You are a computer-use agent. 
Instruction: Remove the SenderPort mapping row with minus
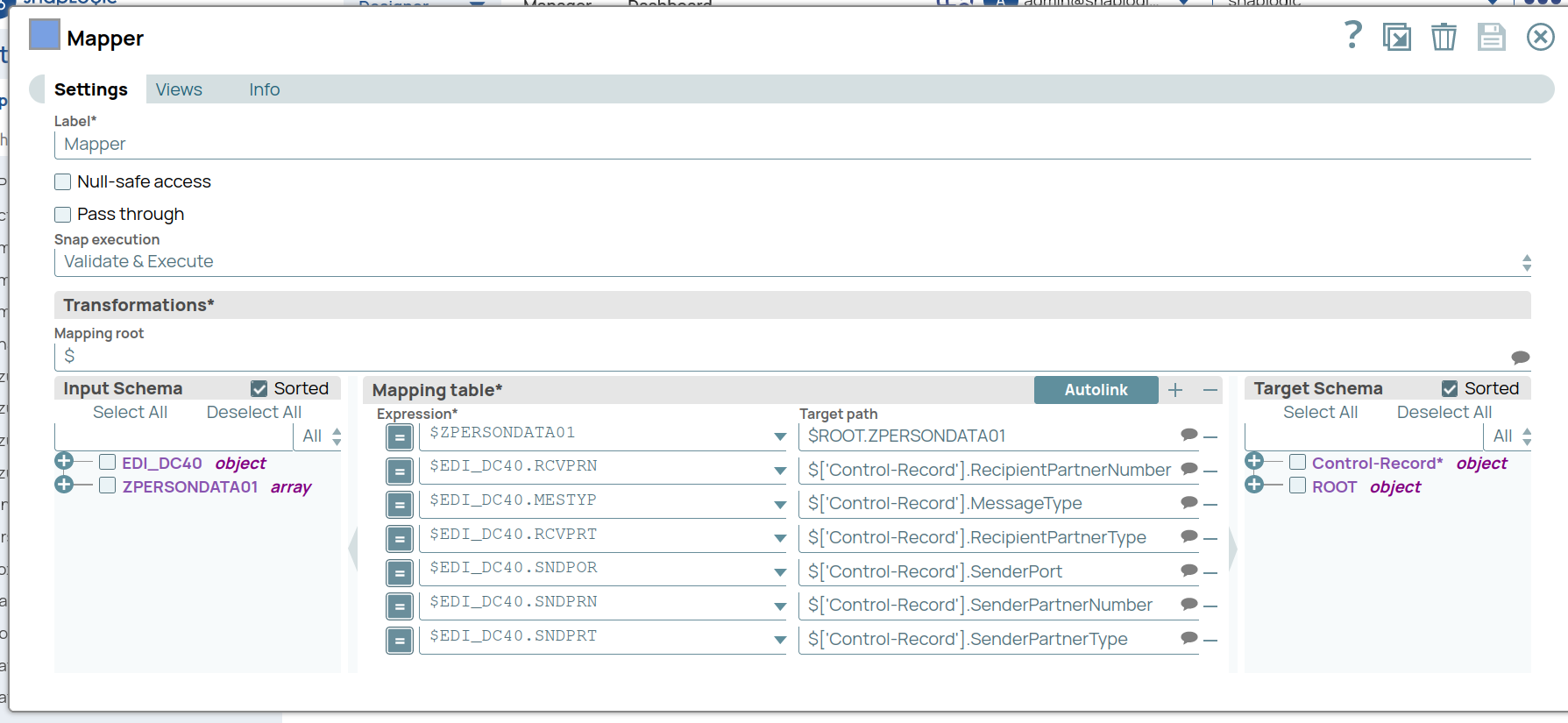(x=1210, y=572)
